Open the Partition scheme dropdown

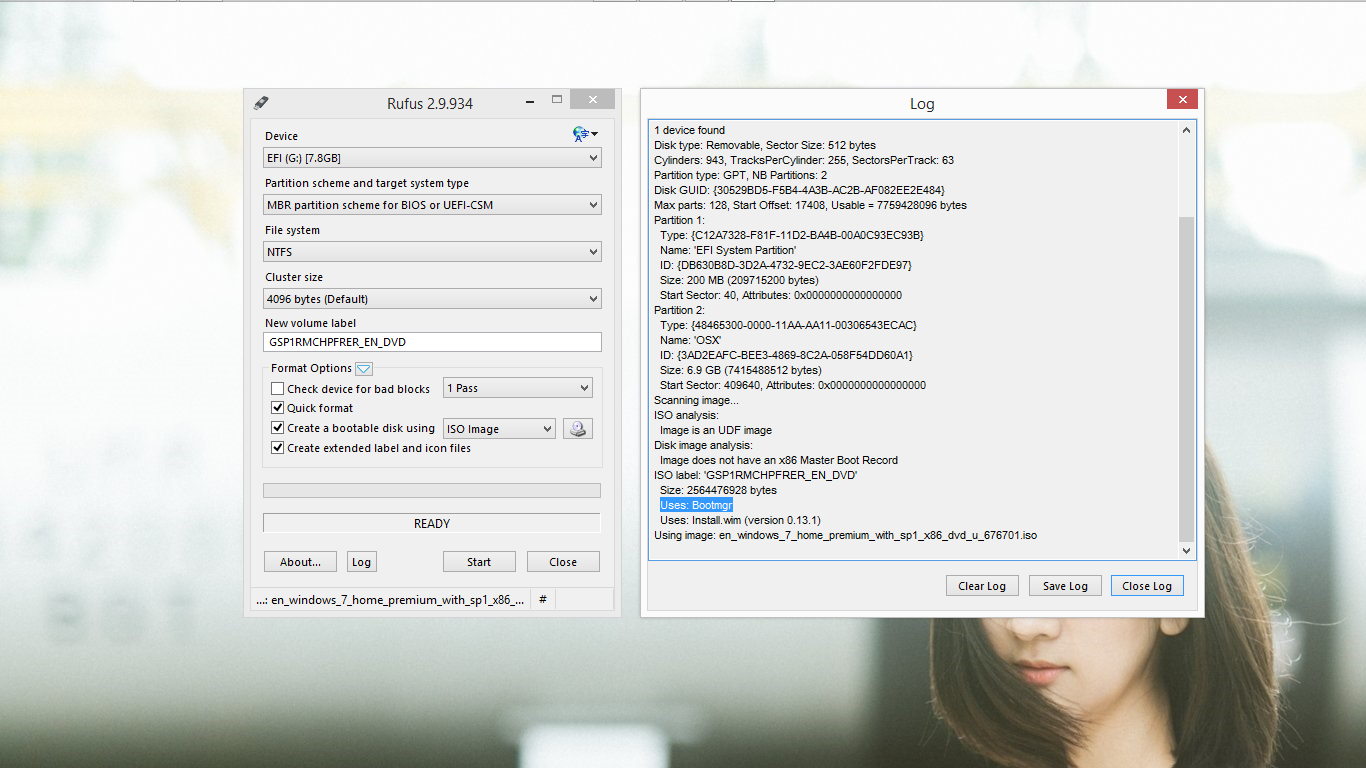(432, 205)
